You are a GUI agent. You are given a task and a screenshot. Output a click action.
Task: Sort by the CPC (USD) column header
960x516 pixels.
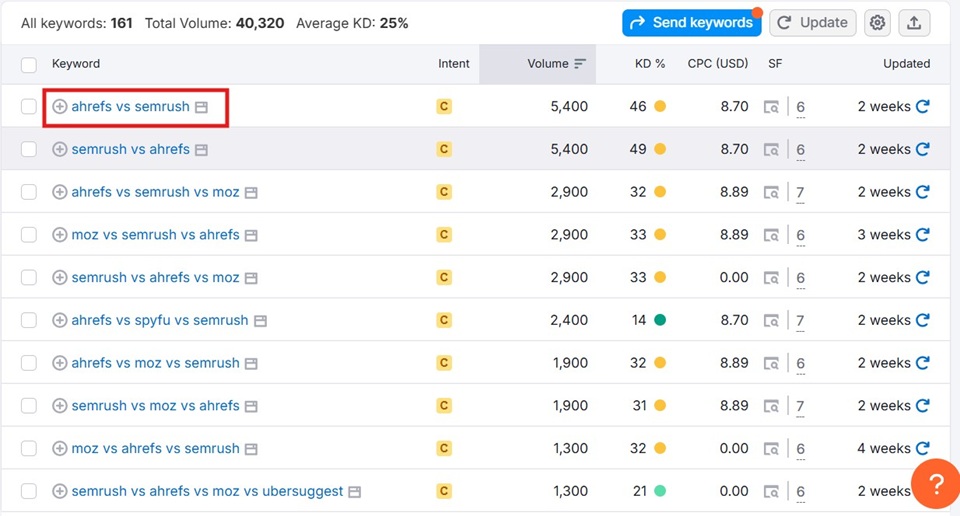pos(718,64)
